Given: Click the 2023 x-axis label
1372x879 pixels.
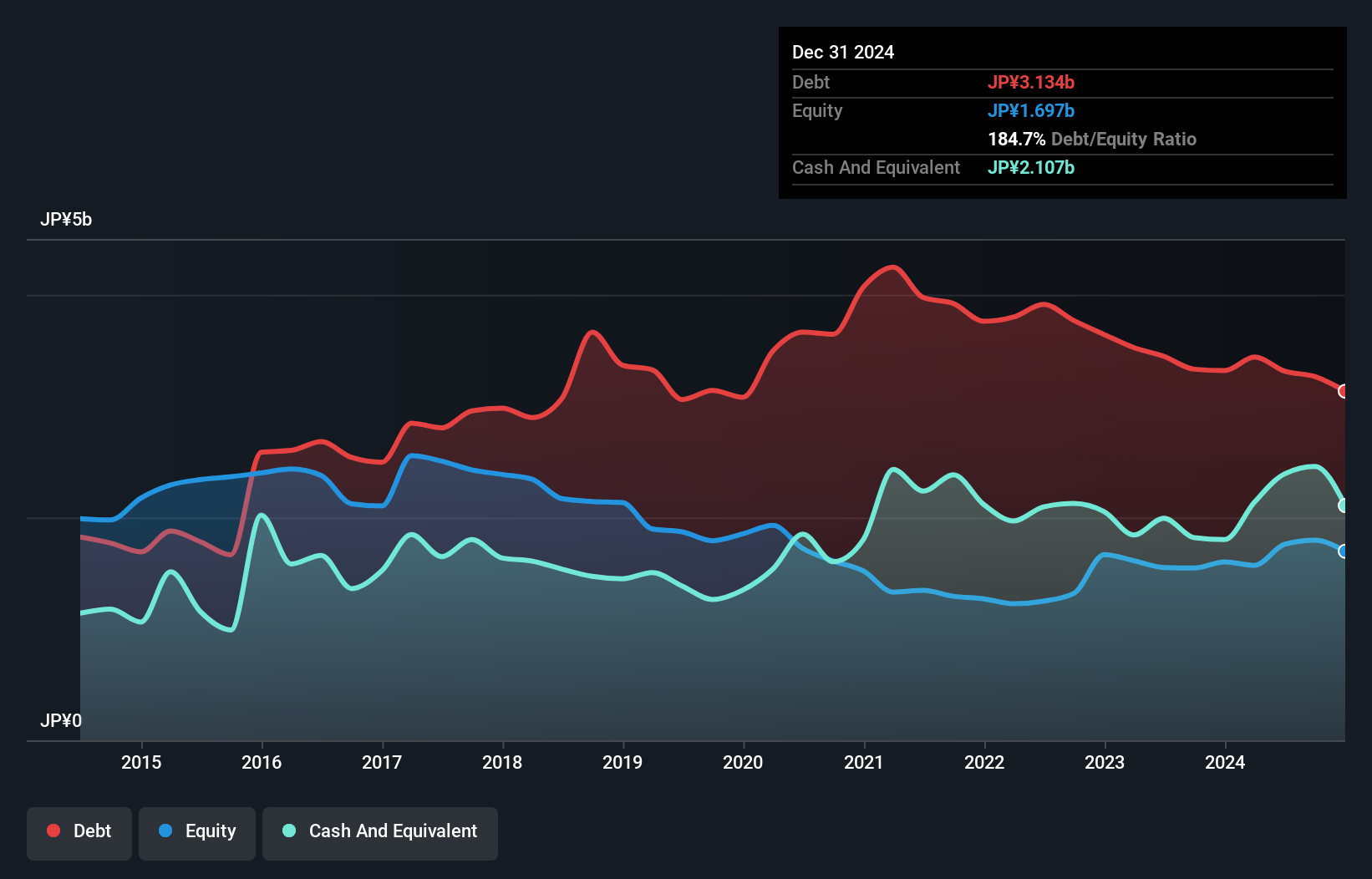Looking at the screenshot, I should [x=1105, y=762].
